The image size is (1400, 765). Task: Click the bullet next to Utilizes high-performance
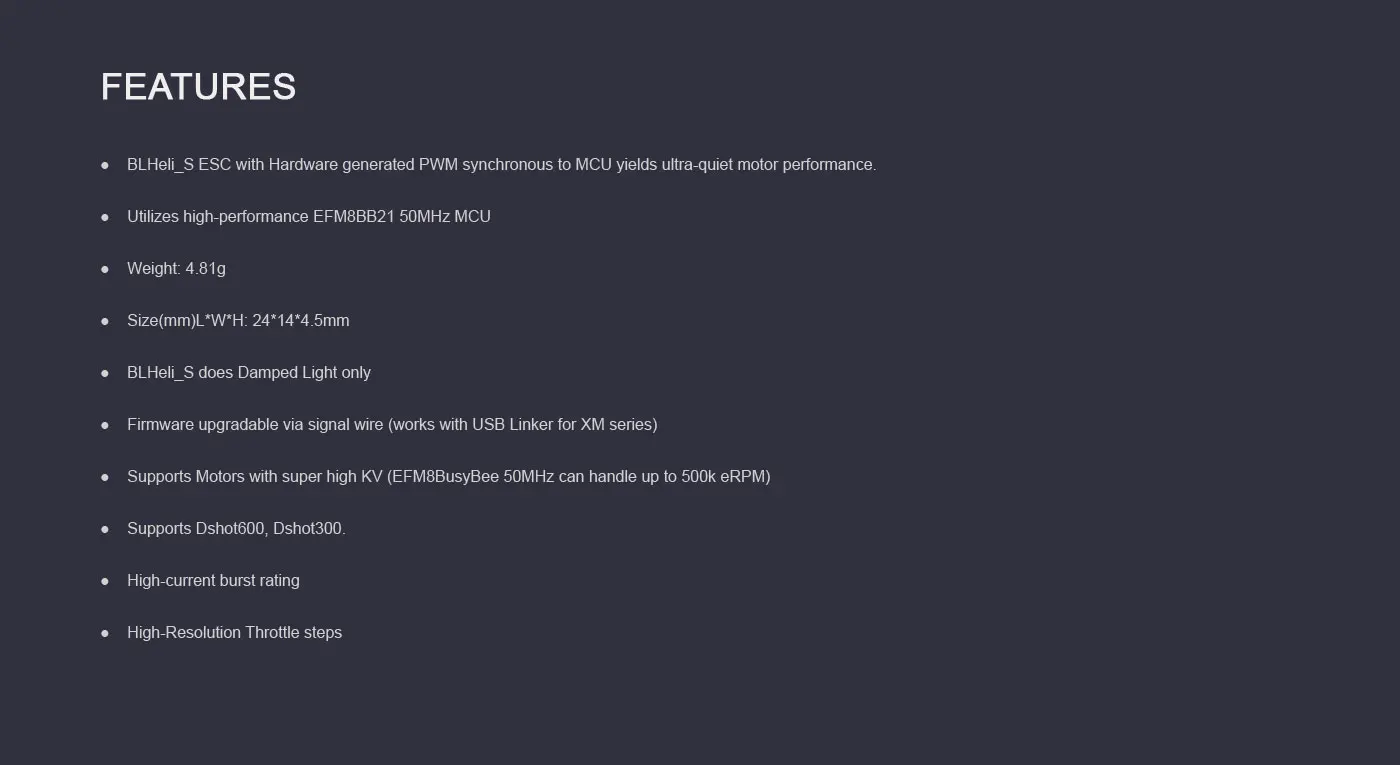105,217
